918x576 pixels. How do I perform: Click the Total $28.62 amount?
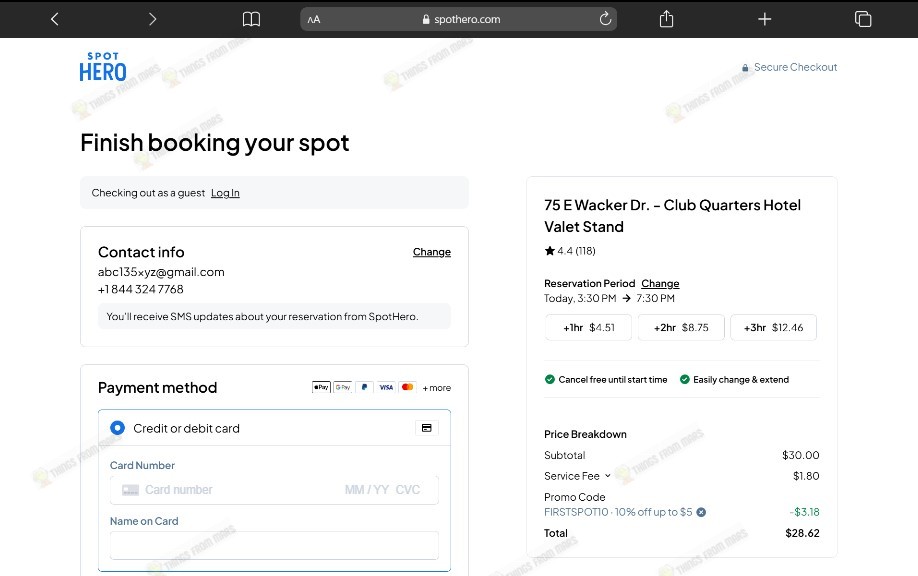(802, 533)
